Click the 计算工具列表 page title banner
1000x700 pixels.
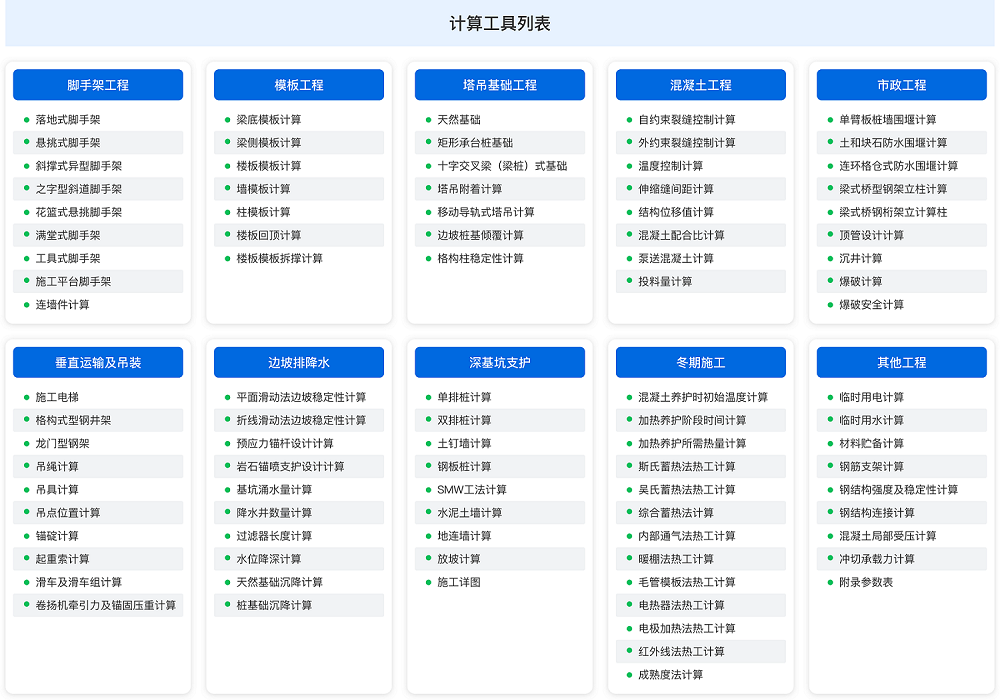point(500,24)
